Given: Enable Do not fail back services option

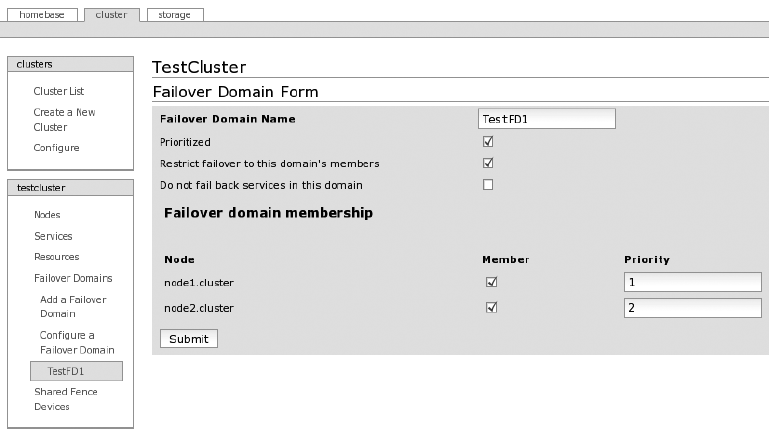Looking at the screenshot, I should (488, 185).
